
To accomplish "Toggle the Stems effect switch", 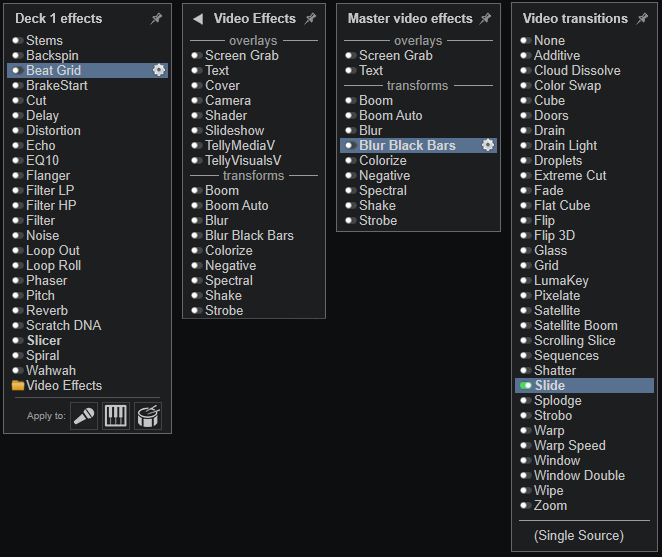I will click(x=18, y=41).
